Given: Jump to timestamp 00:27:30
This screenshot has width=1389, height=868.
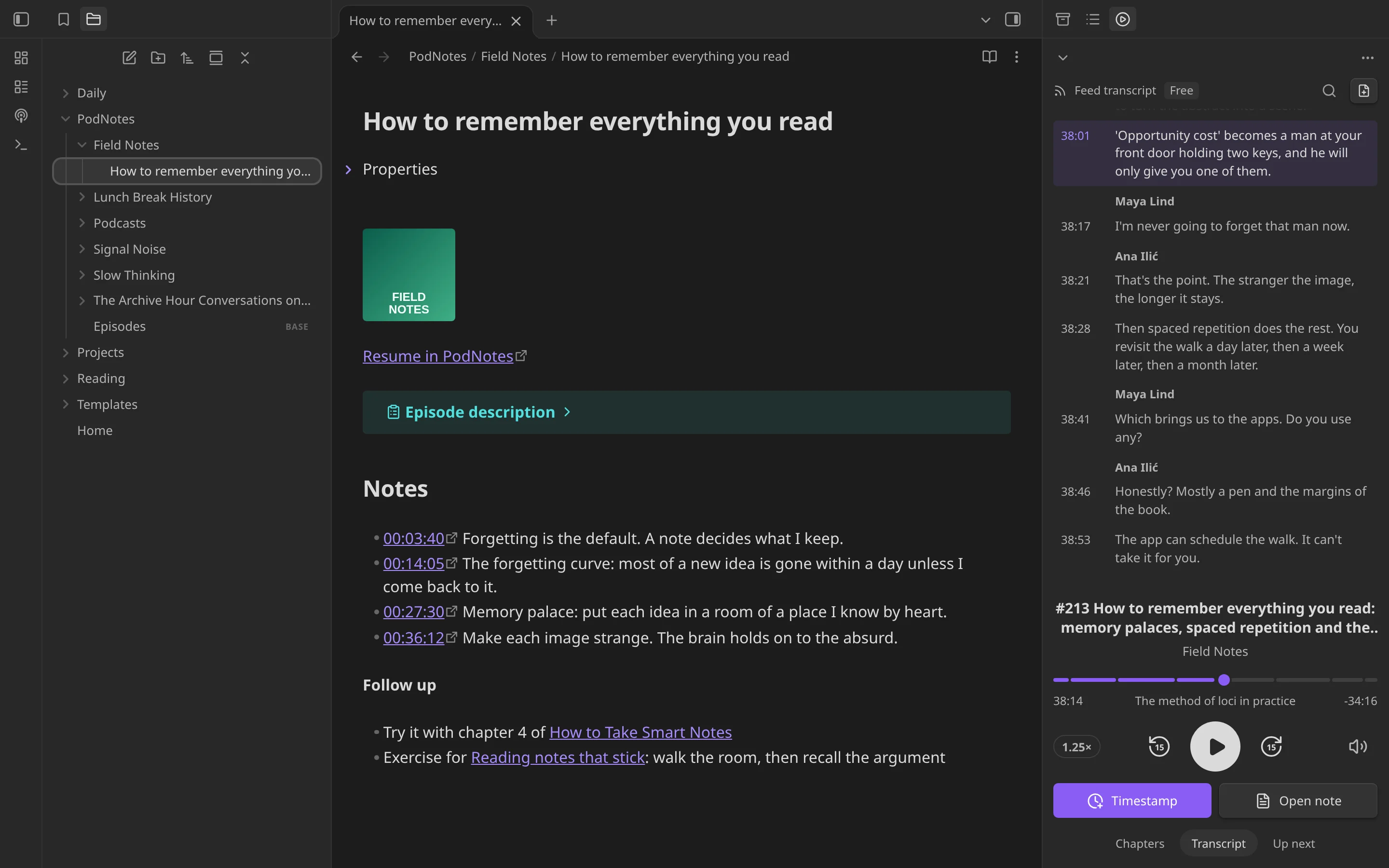Looking at the screenshot, I should pyautogui.click(x=414, y=612).
